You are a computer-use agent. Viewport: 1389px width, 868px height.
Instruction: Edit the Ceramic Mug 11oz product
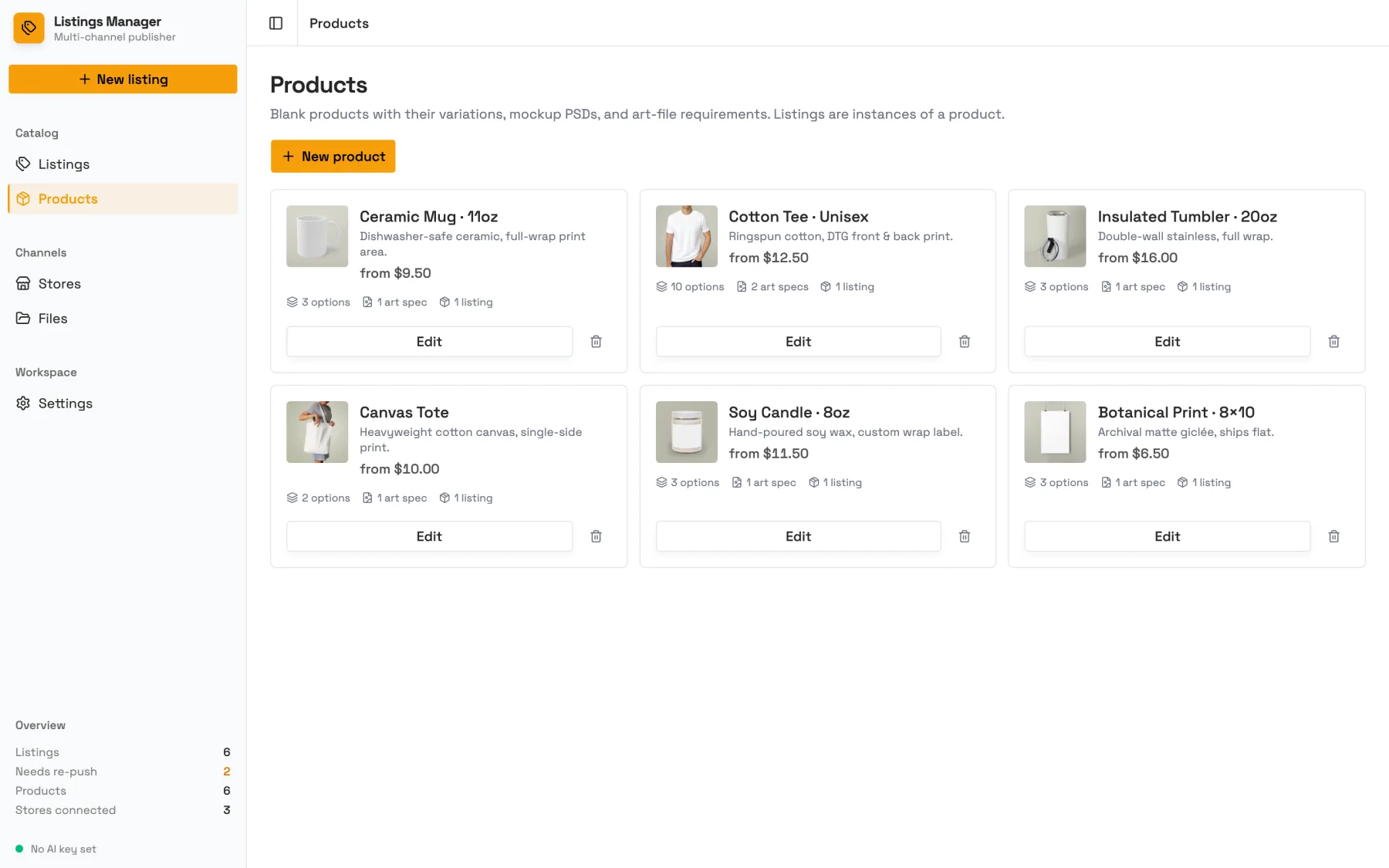(429, 341)
